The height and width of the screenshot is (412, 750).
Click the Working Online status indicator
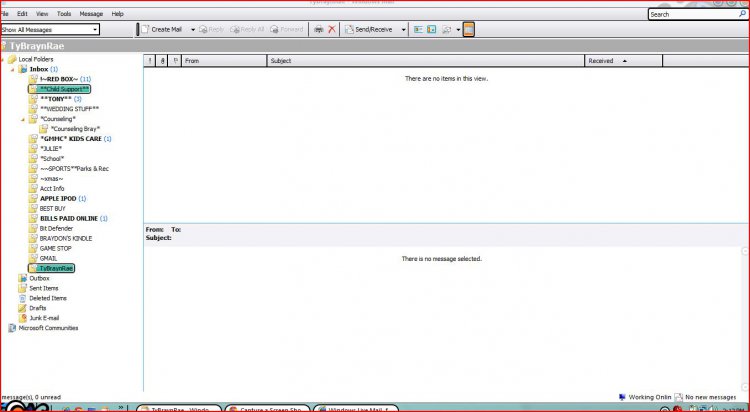(645, 397)
